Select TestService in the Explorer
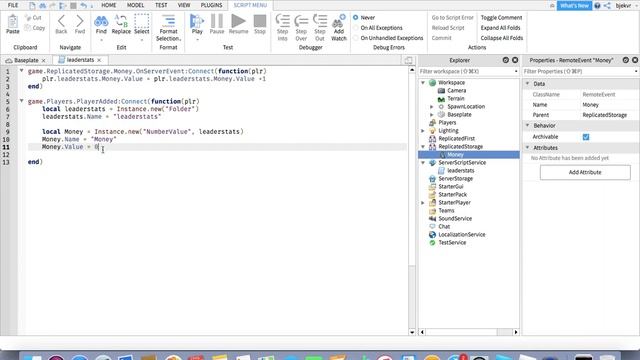Viewport: 640px width, 360px height. [452, 242]
